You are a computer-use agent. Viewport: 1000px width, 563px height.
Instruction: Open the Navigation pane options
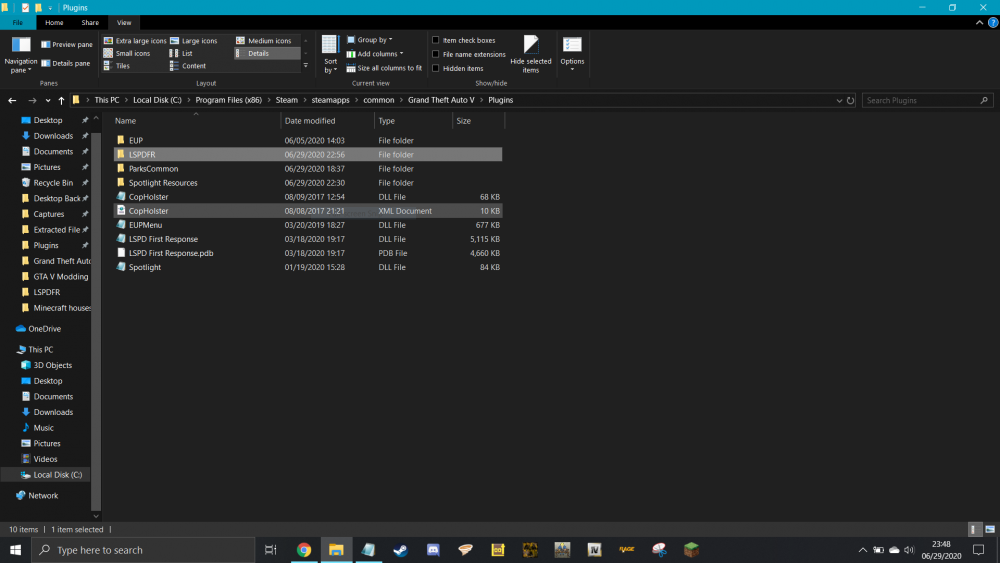pos(20,55)
